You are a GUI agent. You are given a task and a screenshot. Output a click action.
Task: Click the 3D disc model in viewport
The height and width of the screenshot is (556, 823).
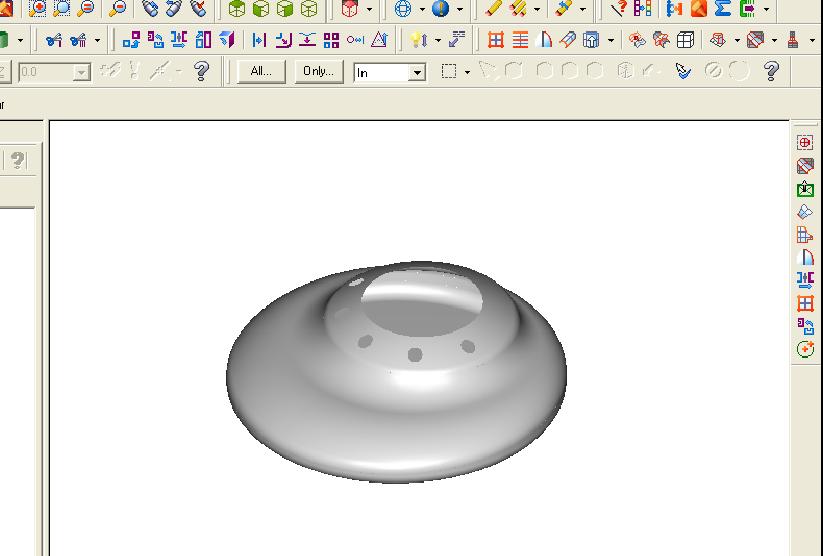pos(396,372)
